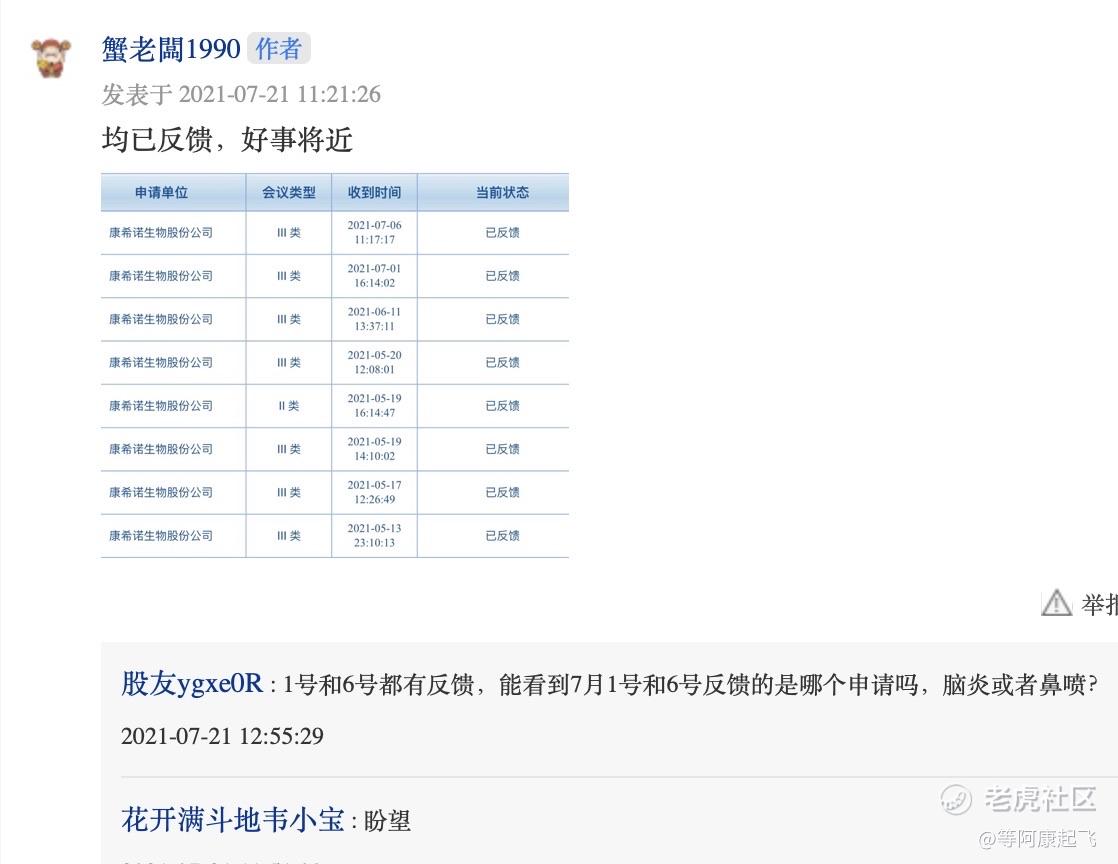The image size is (1118, 864).
Task: Click the comment text 盼望
Action: (x=387, y=821)
